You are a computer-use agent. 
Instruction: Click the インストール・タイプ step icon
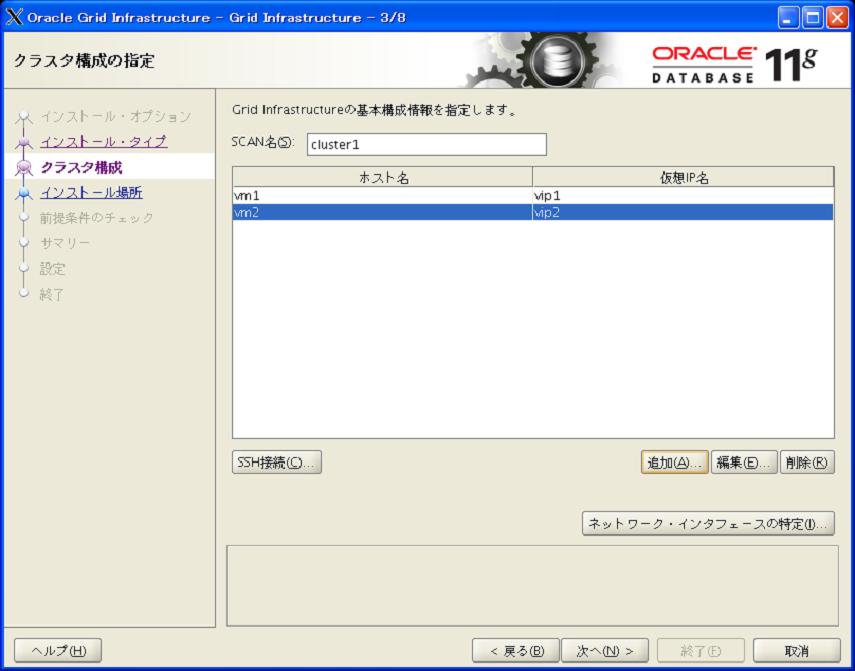pos(23,142)
